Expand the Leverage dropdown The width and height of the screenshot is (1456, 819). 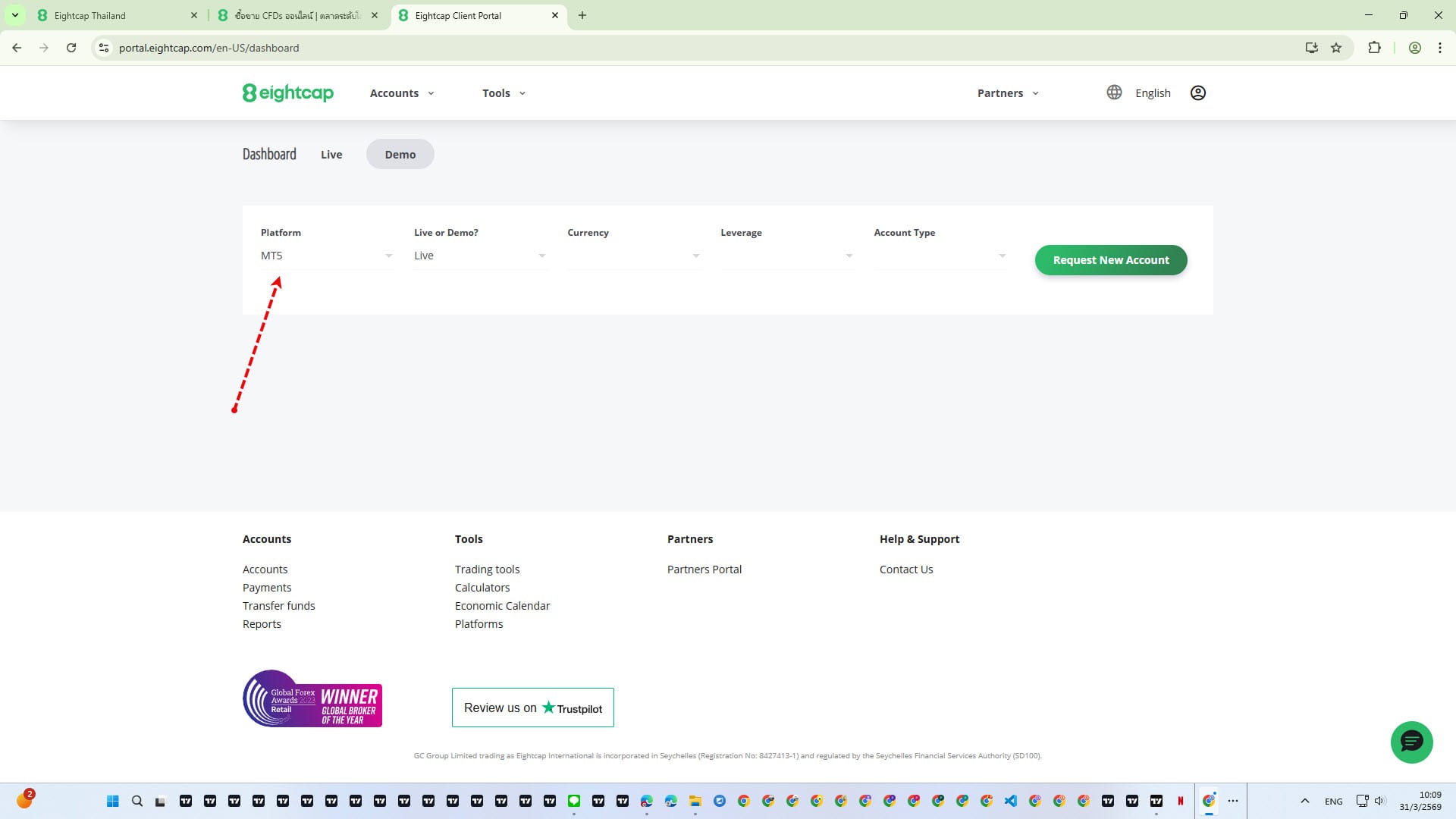click(786, 256)
